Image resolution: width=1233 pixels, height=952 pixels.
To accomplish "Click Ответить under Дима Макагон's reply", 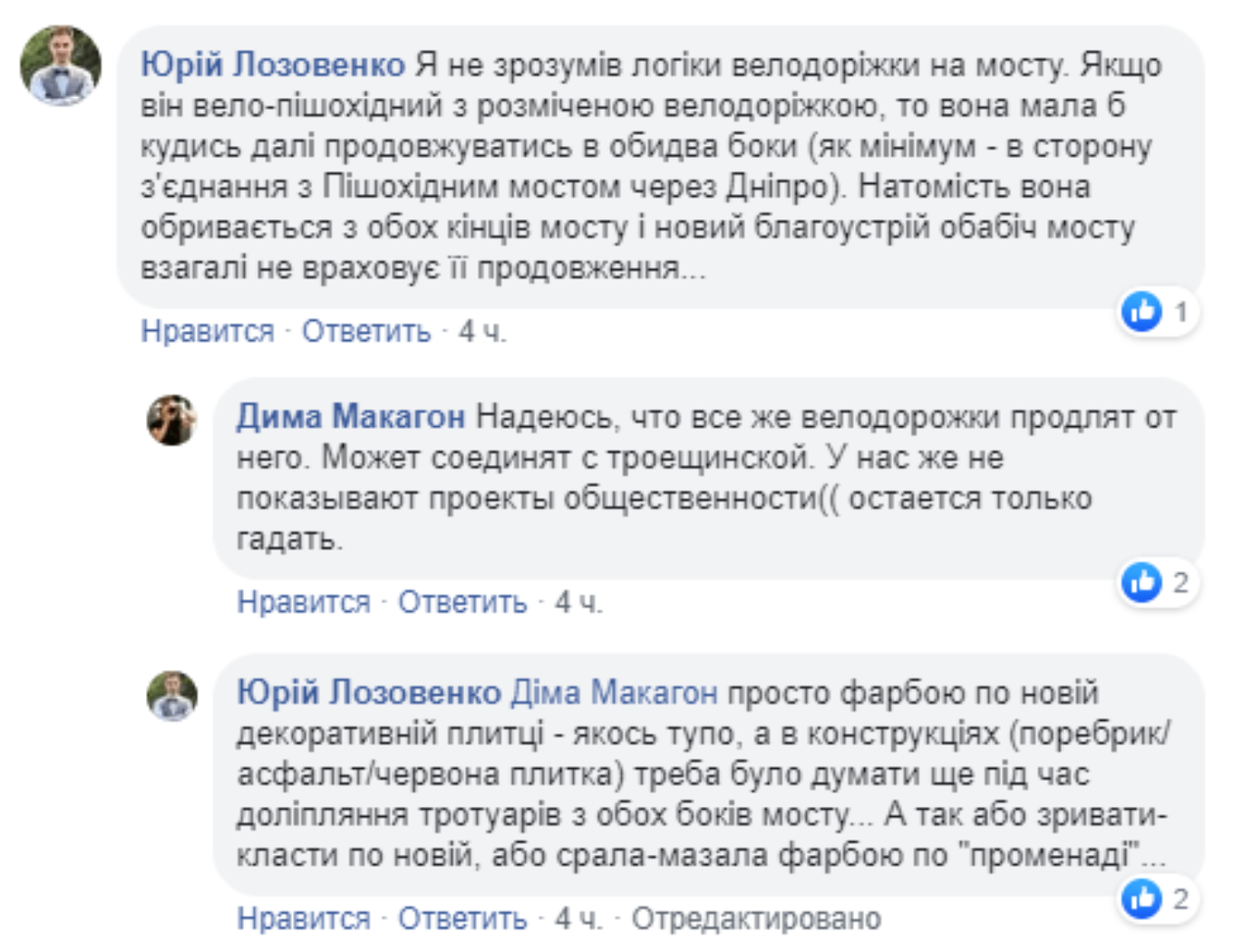I will point(462,602).
